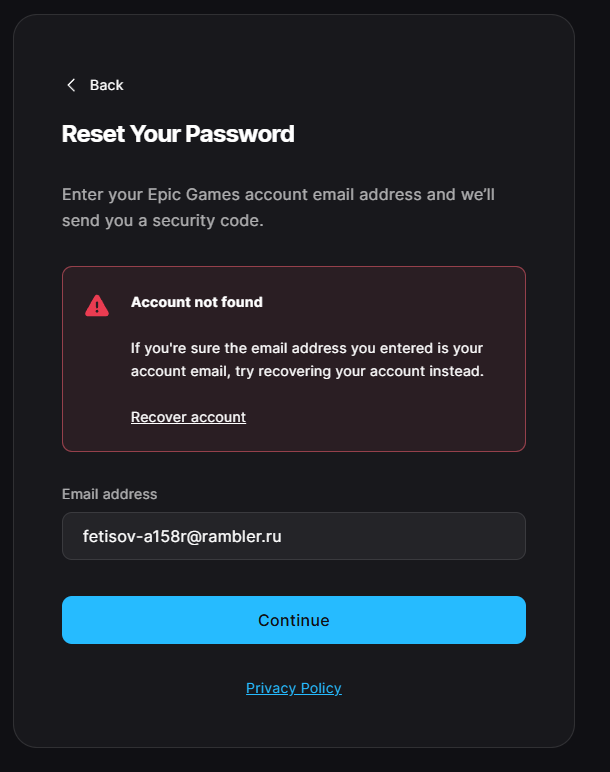610x772 pixels.
Task: Click the dark background outside the dialog card
Action: point(593,394)
